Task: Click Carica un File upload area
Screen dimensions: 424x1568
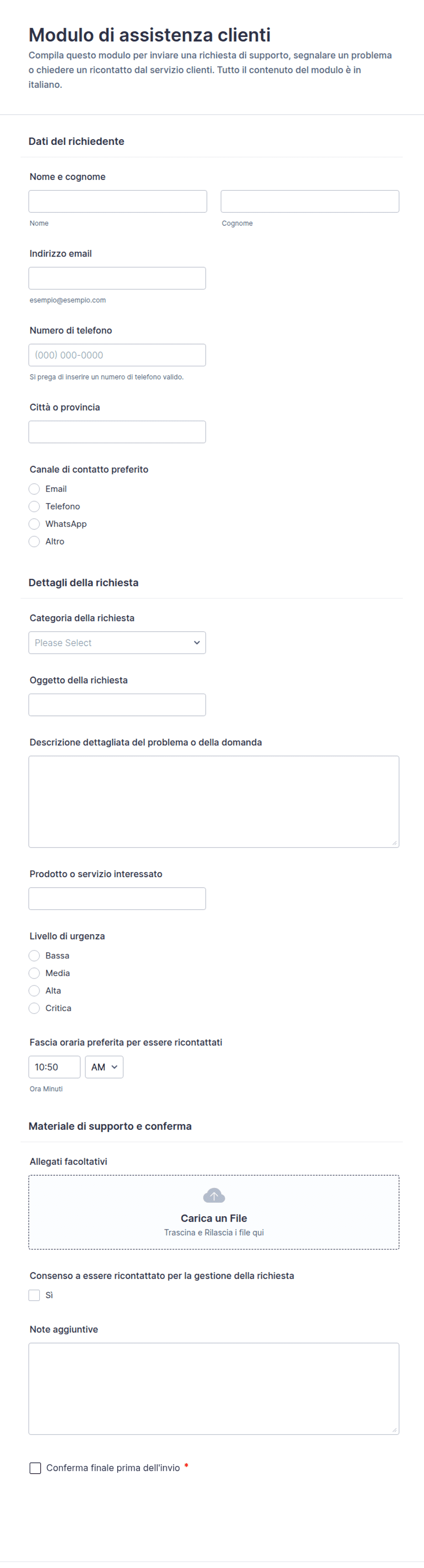Action: coord(214,1213)
